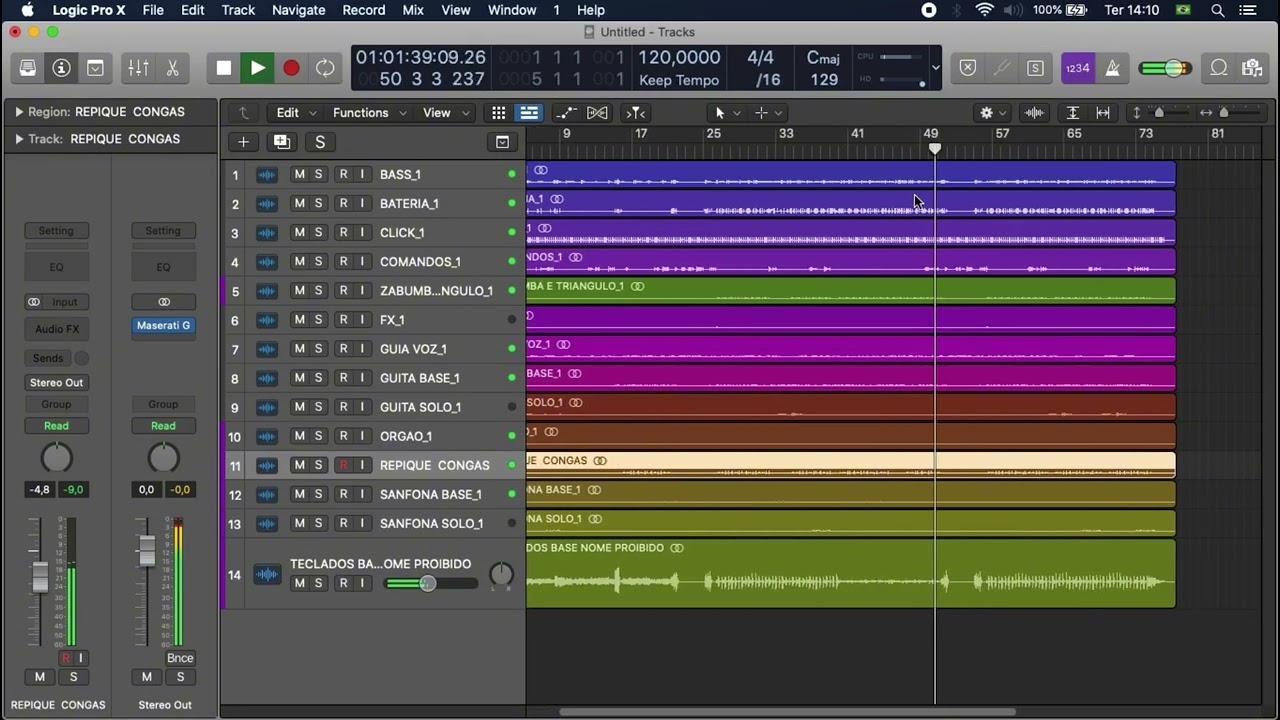Add a new track with plus button
The image size is (1280, 720).
point(243,142)
